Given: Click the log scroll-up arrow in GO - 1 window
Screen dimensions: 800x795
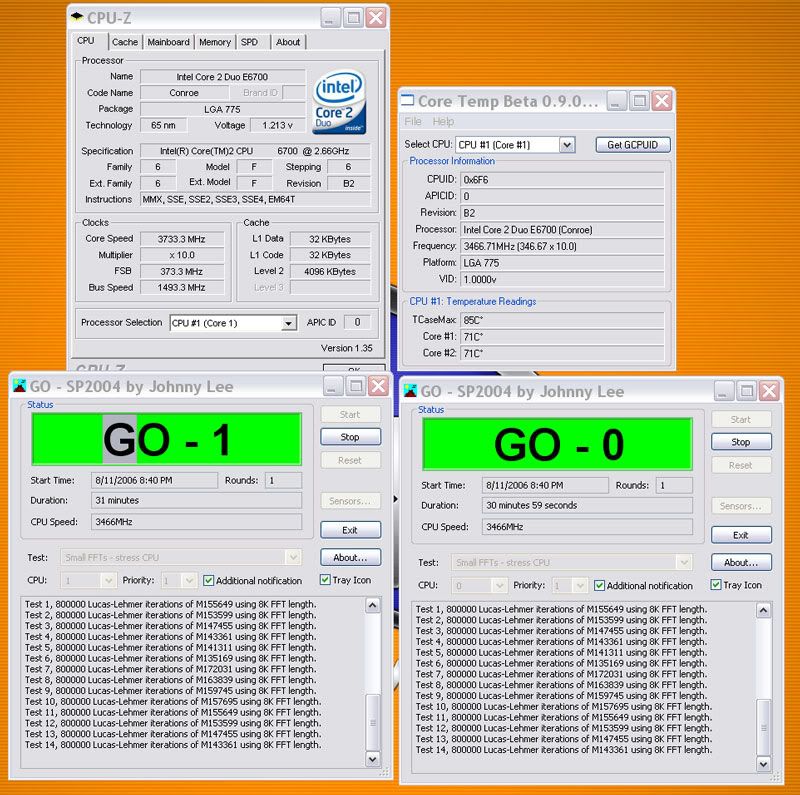Looking at the screenshot, I should click(x=373, y=606).
